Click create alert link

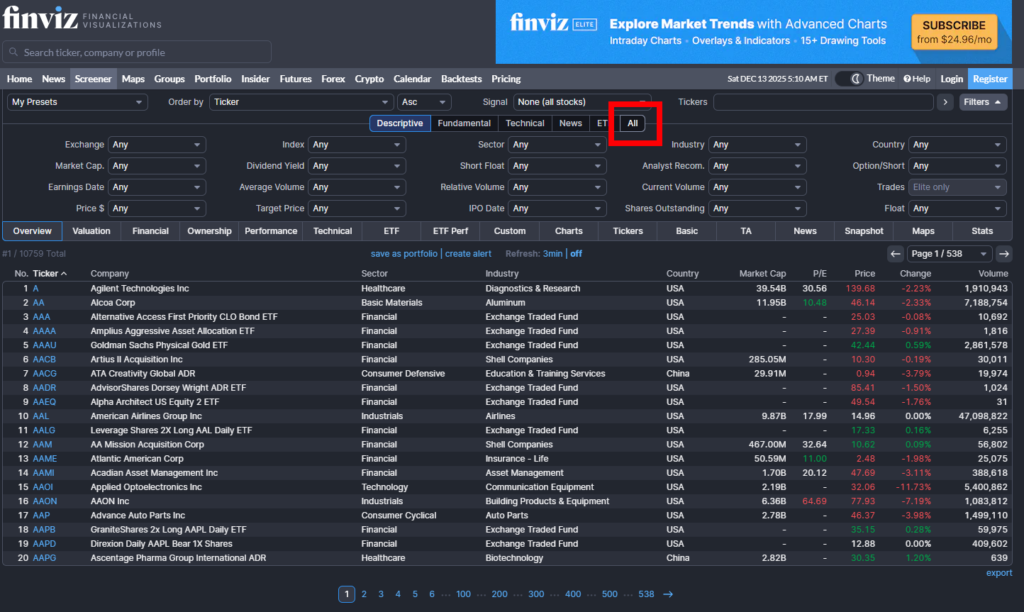468,253
